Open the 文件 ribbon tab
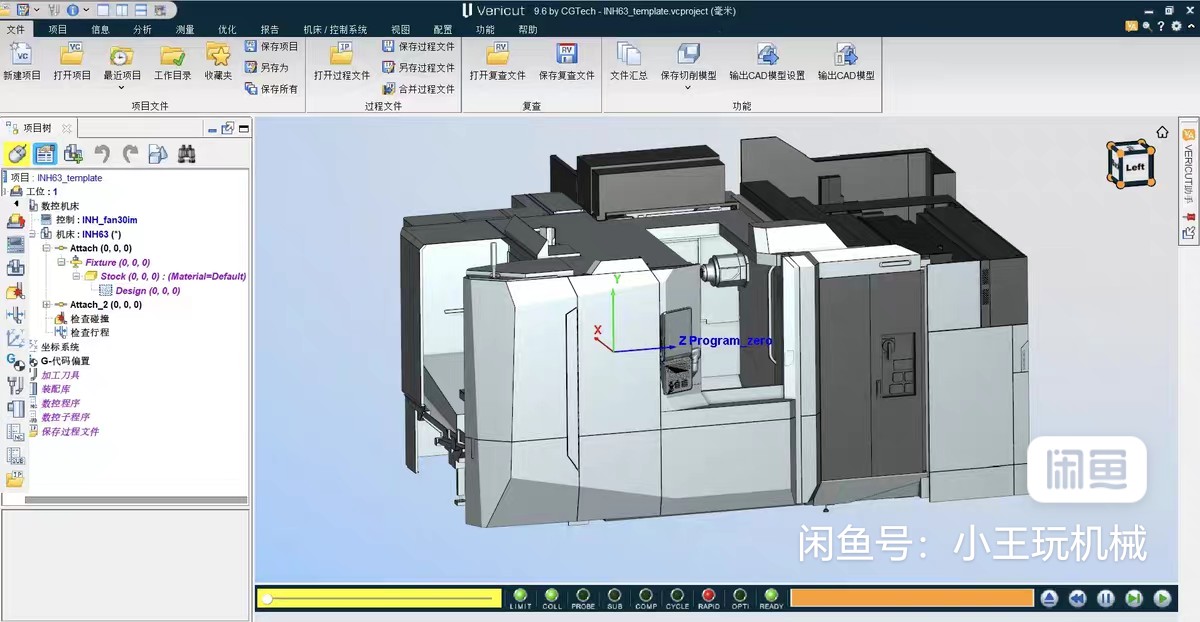Image resolution: width=1200 pixels, height=622 pixels. pos(15,30)
